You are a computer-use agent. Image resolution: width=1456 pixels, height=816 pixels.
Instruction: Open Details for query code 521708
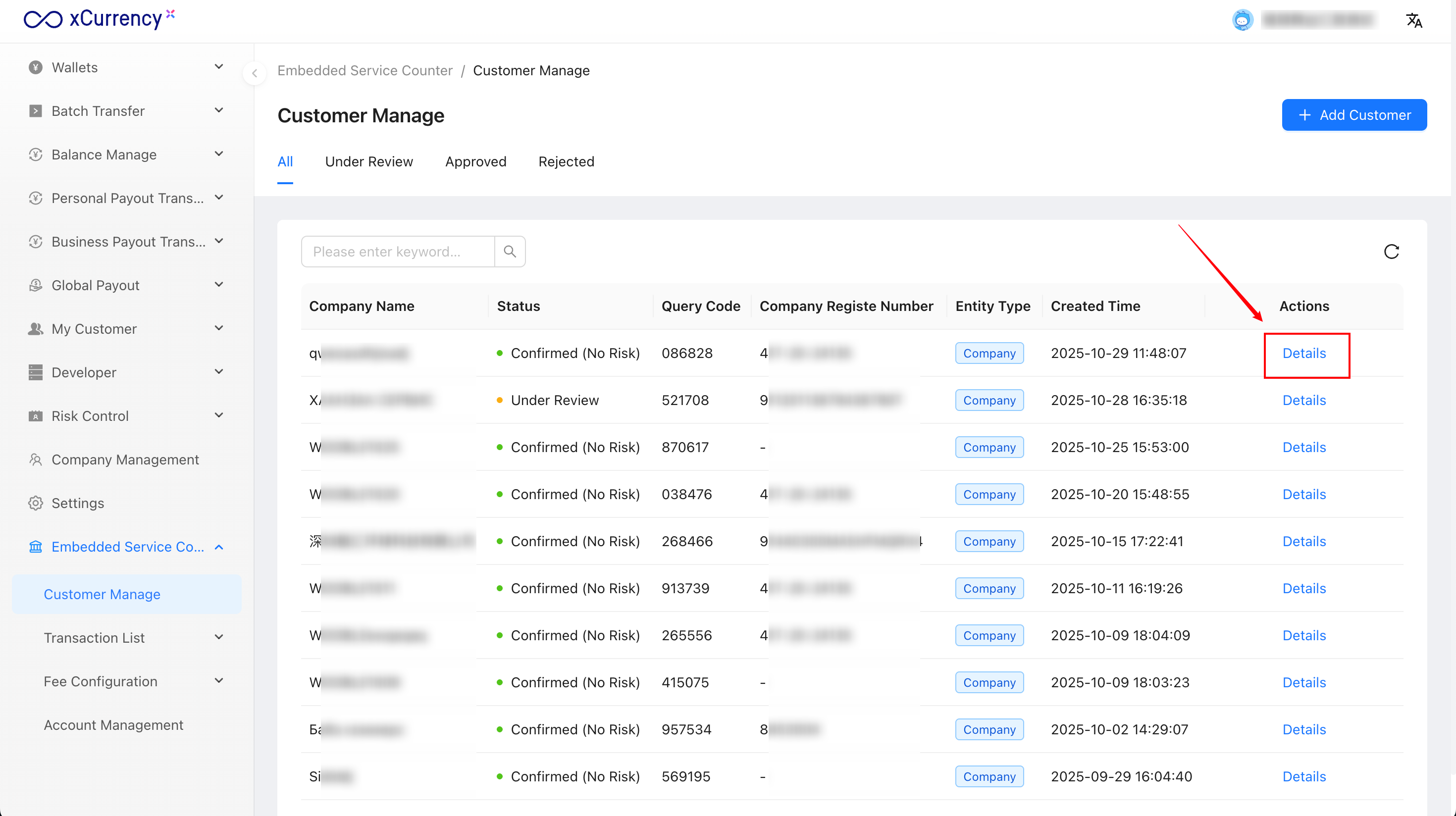point(1303,400)
